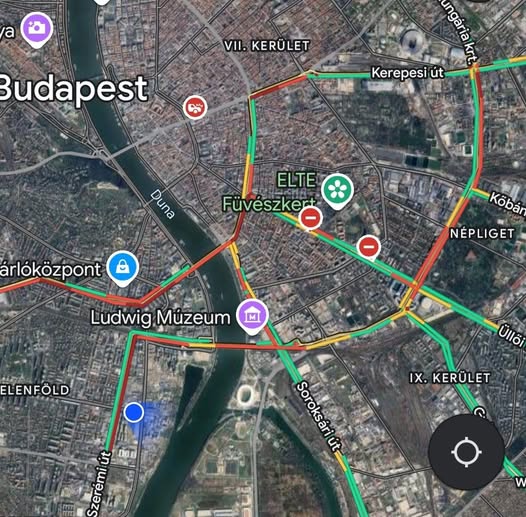The height and width of the screenshot is (517, 526).
Task: Click the Szerémi út road label
Action: click(x=99, y=483)
